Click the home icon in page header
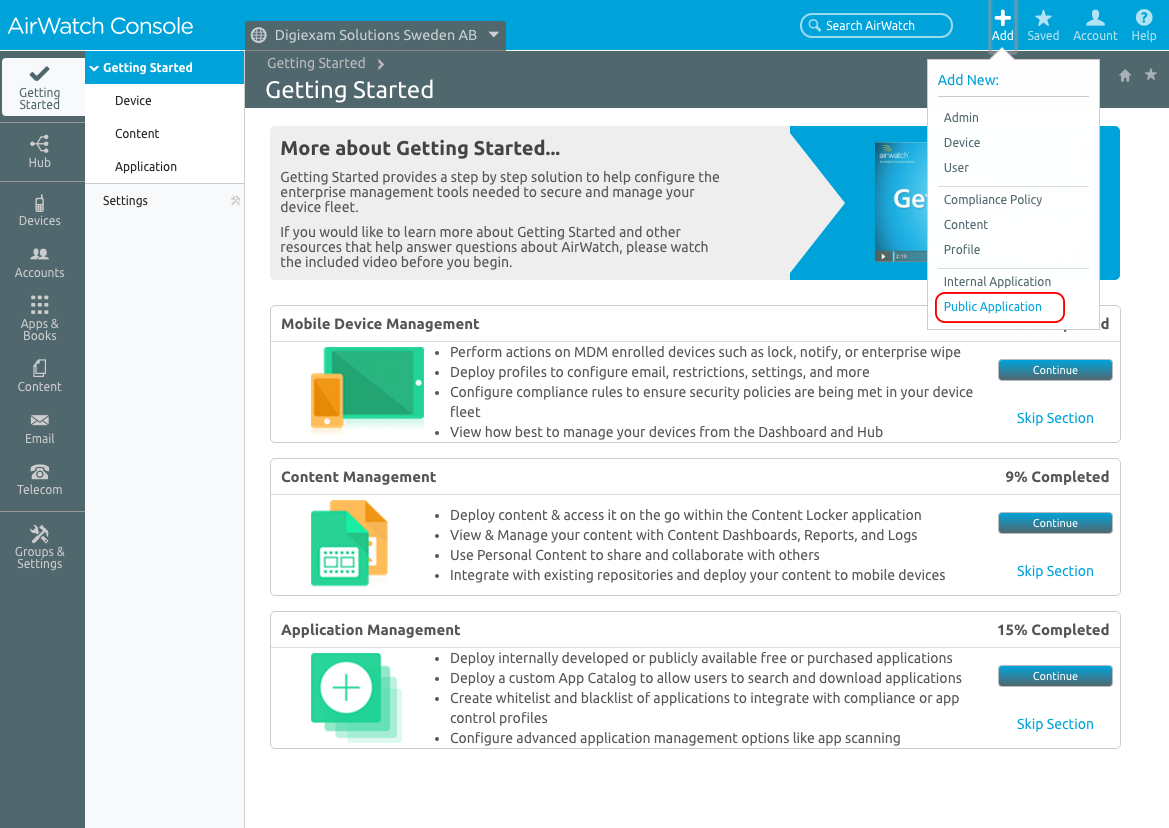 click(1125, 75)
